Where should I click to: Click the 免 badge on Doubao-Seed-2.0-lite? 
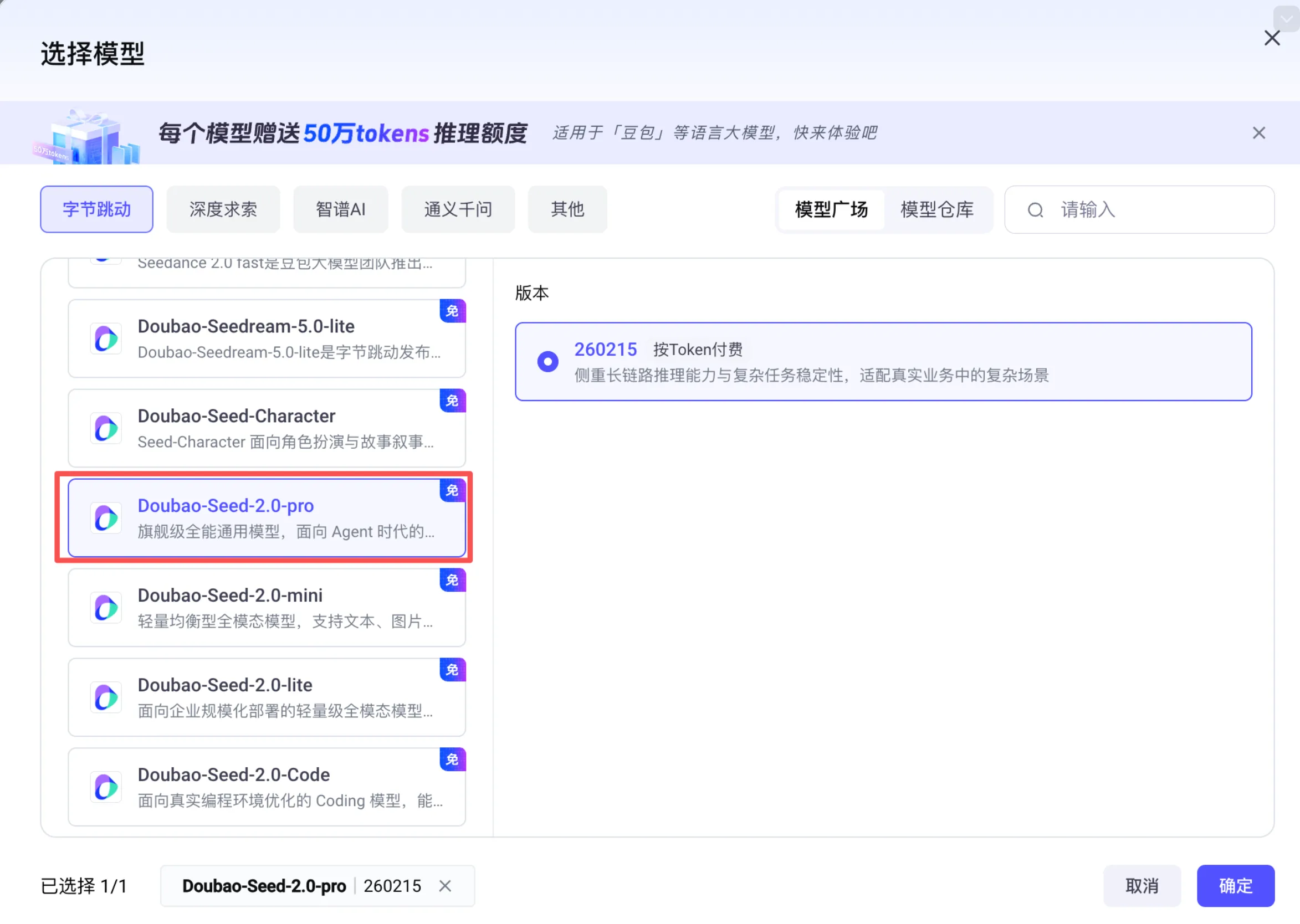tap(453, 670)
